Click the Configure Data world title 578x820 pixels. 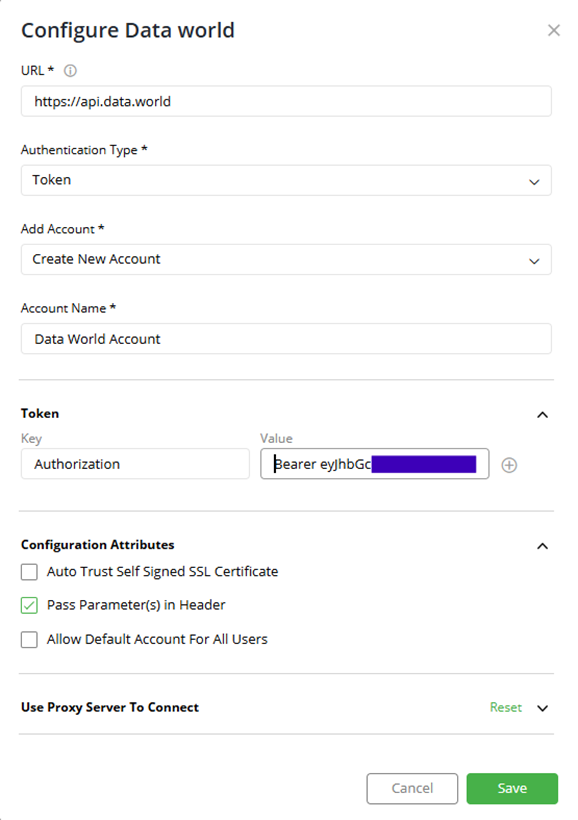click(128, 30)
